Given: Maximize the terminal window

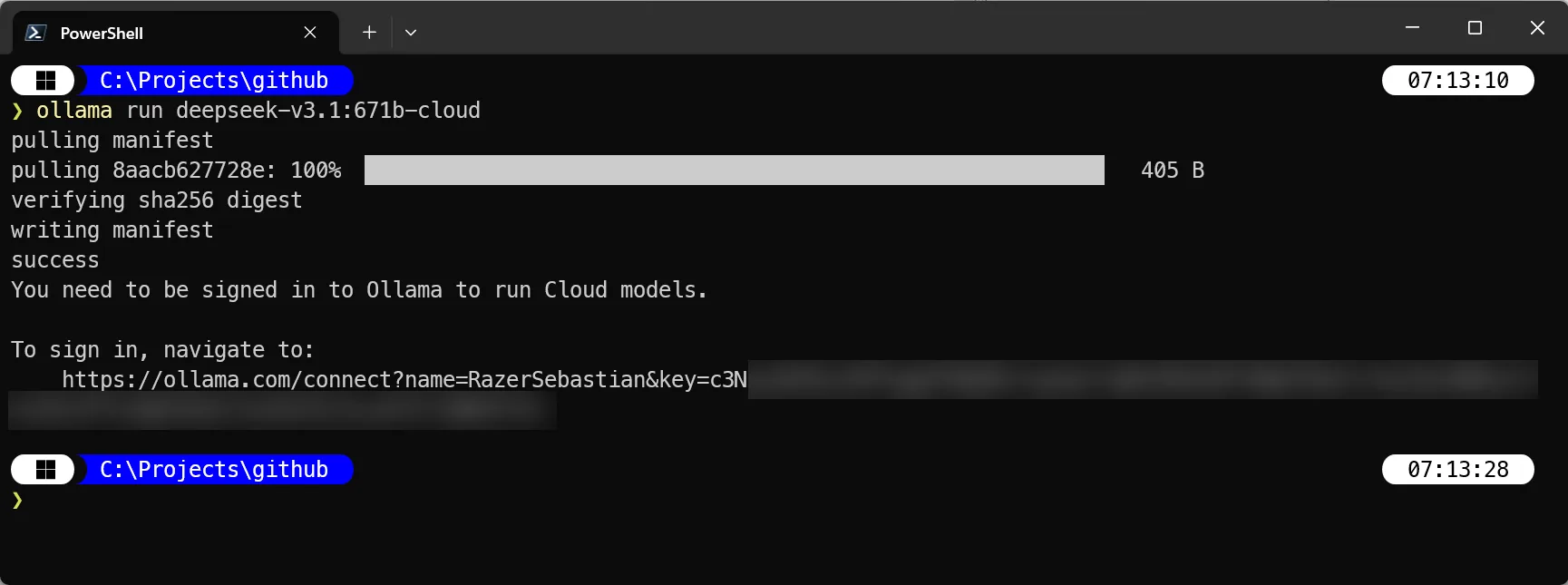Looking at the screenshot, I should [x=1475, y=28].
